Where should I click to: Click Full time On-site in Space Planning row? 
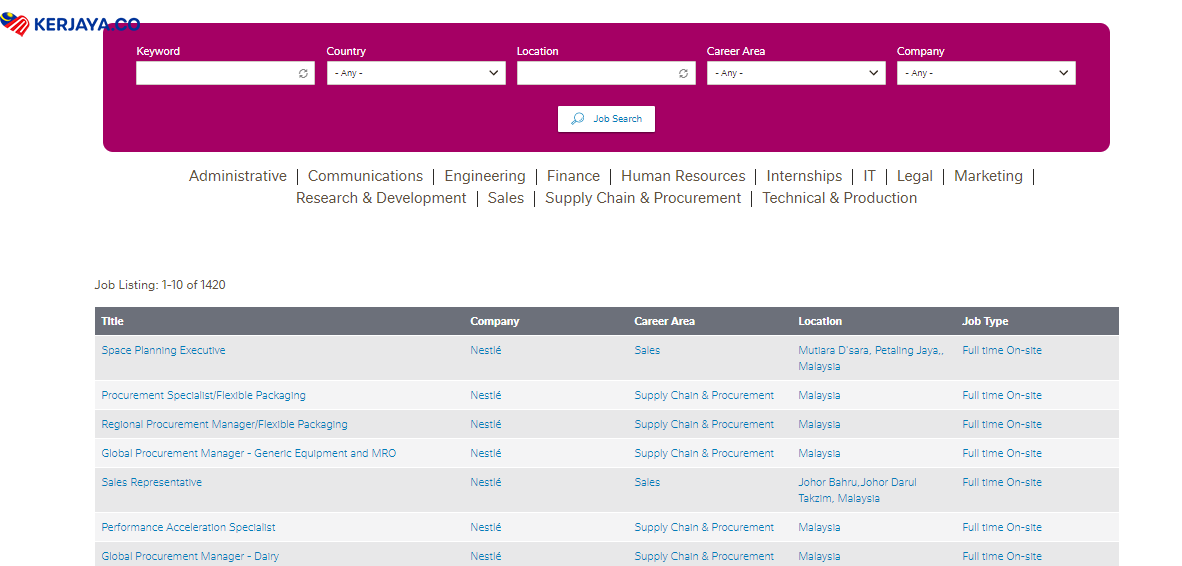click(1002, 350)
